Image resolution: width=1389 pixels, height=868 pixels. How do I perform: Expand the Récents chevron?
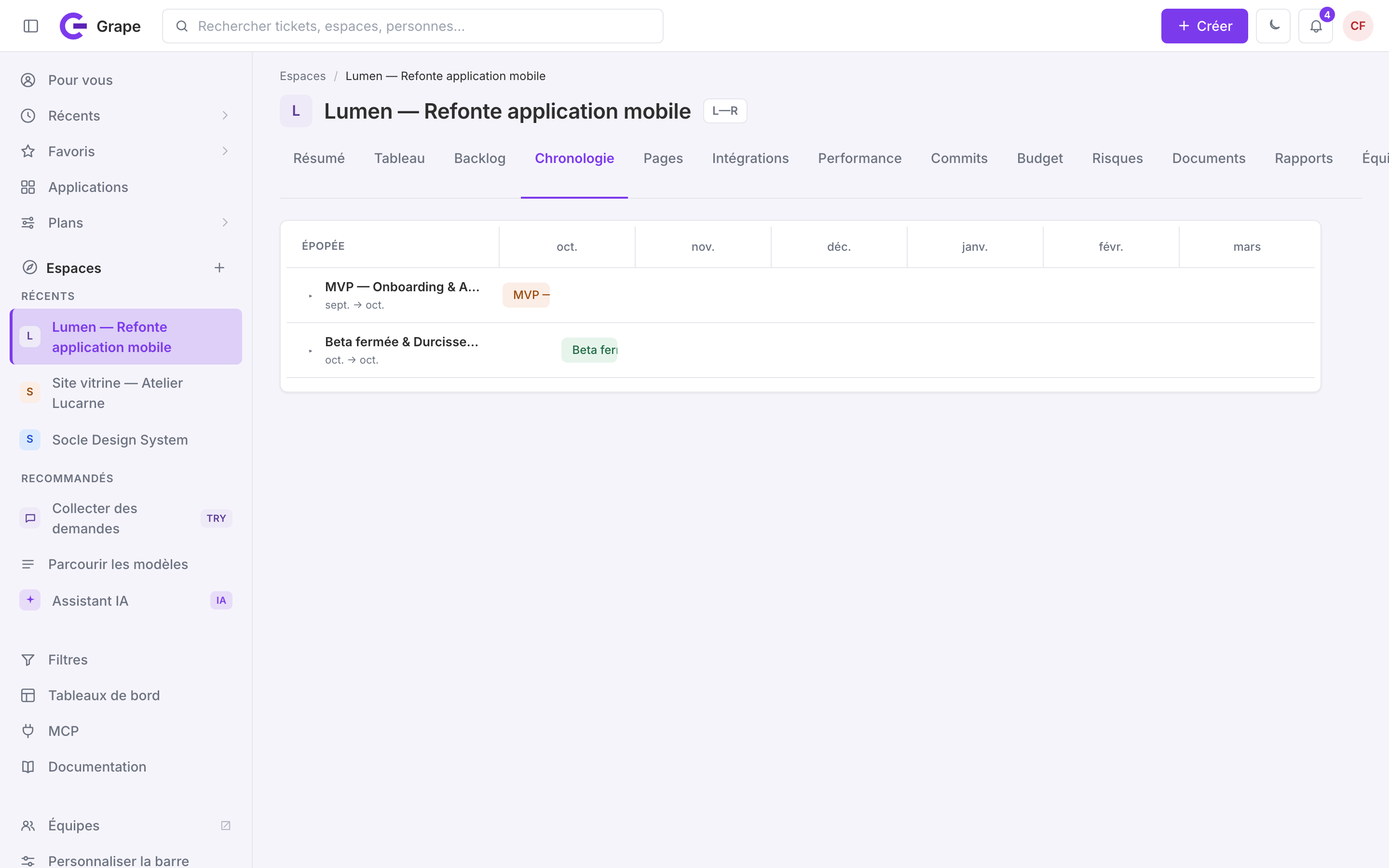225,115
